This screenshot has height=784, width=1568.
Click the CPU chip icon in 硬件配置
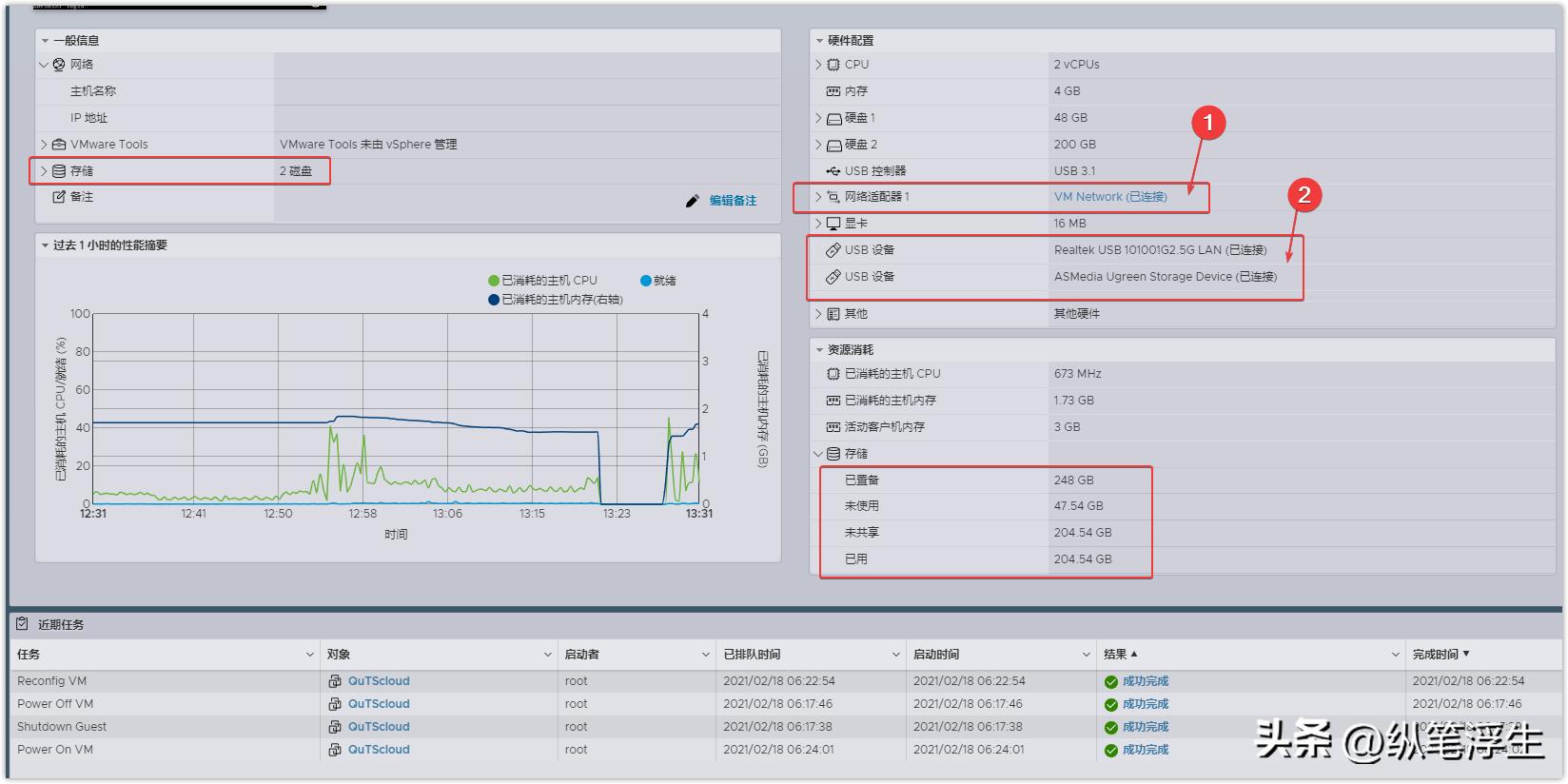click(x=833, y=65)
